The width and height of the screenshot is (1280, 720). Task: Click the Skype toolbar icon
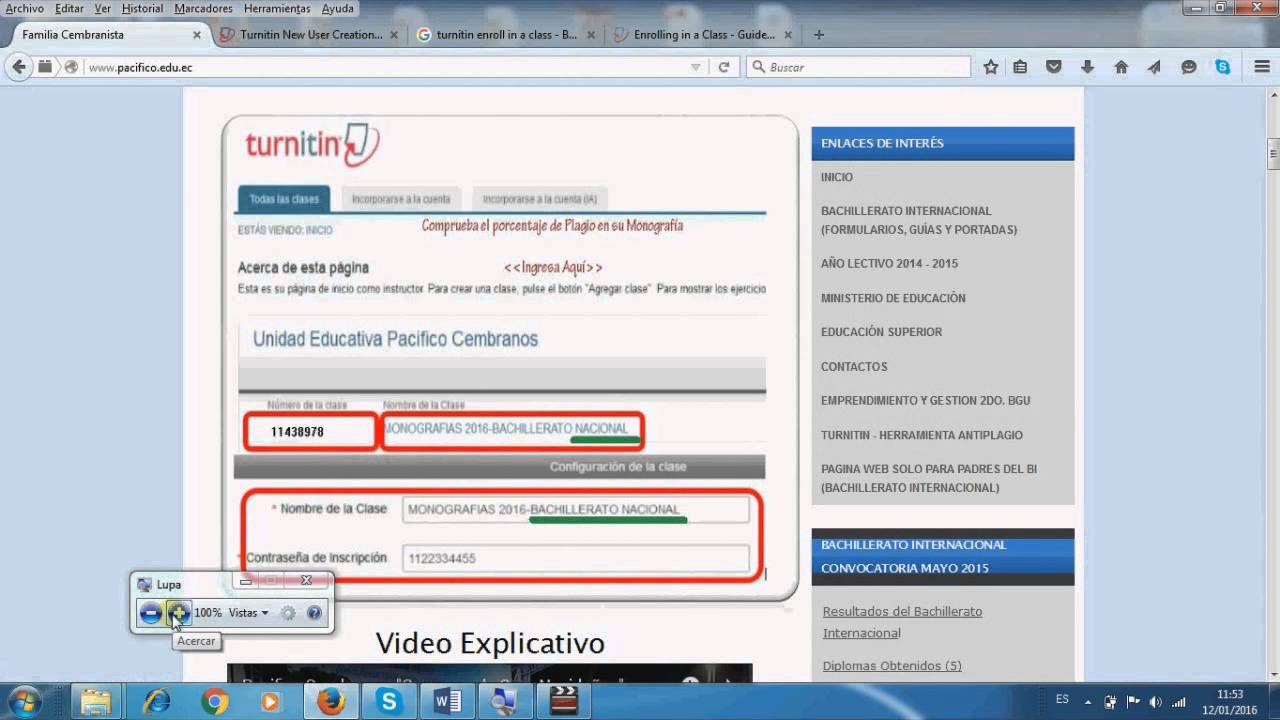[1223, 67]
